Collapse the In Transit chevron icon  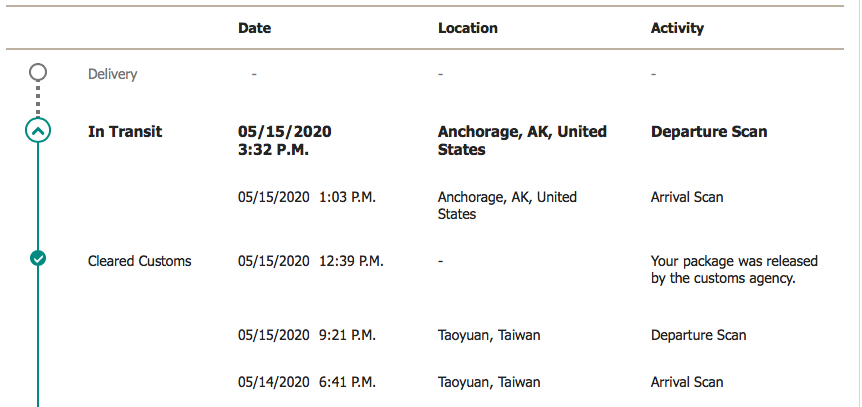click(38, 131)
